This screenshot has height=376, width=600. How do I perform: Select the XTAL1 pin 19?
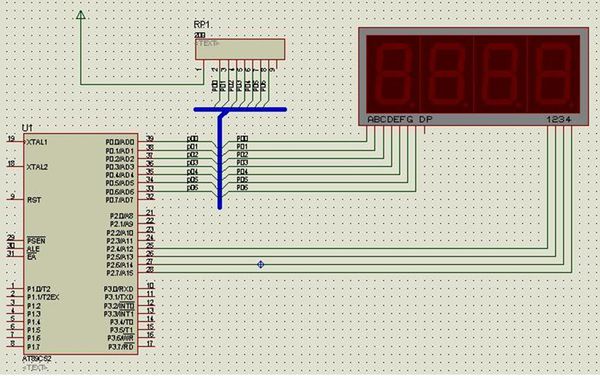pos(15,142)
